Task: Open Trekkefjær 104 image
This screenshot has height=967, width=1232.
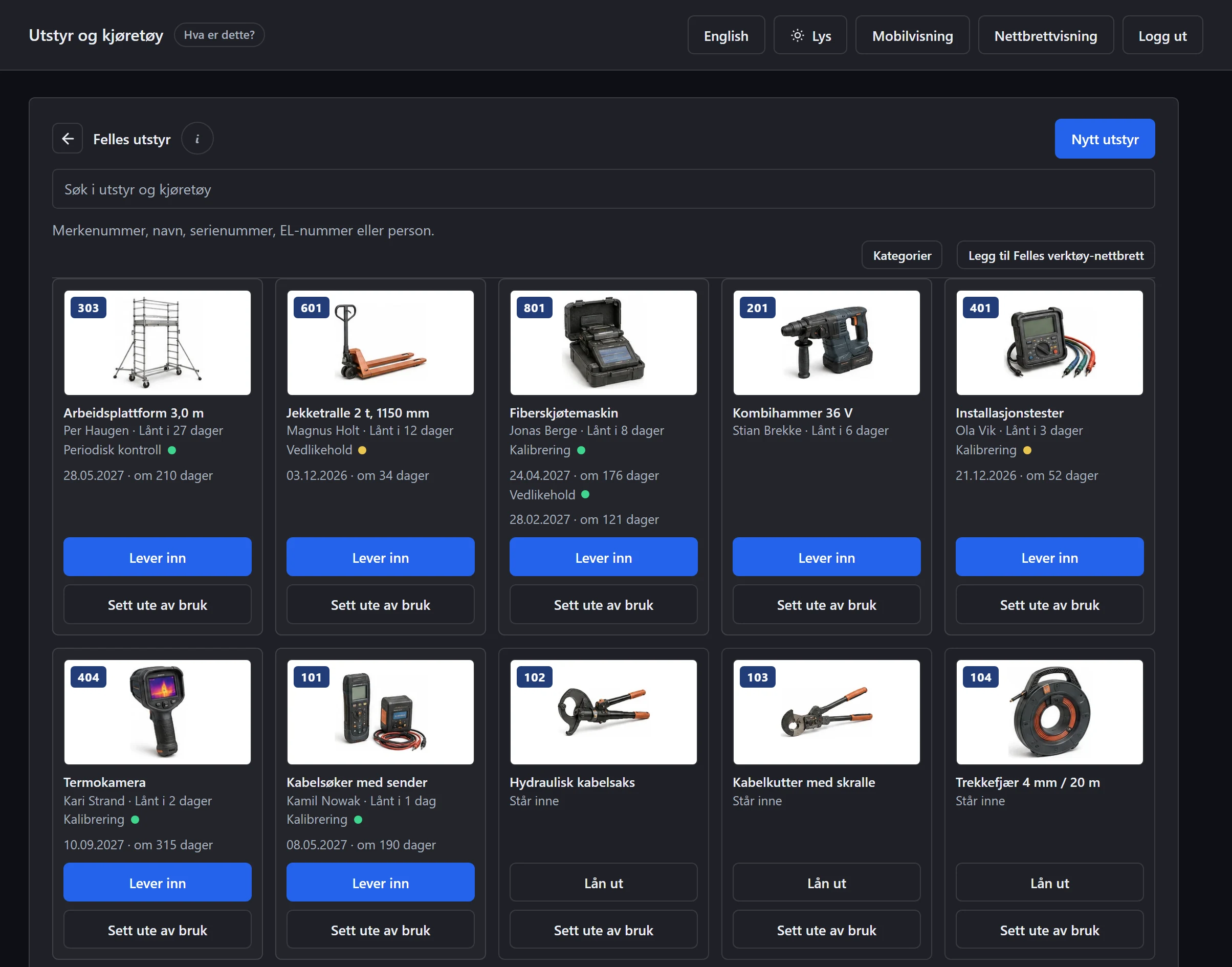Action: (x=1050, y=712)
